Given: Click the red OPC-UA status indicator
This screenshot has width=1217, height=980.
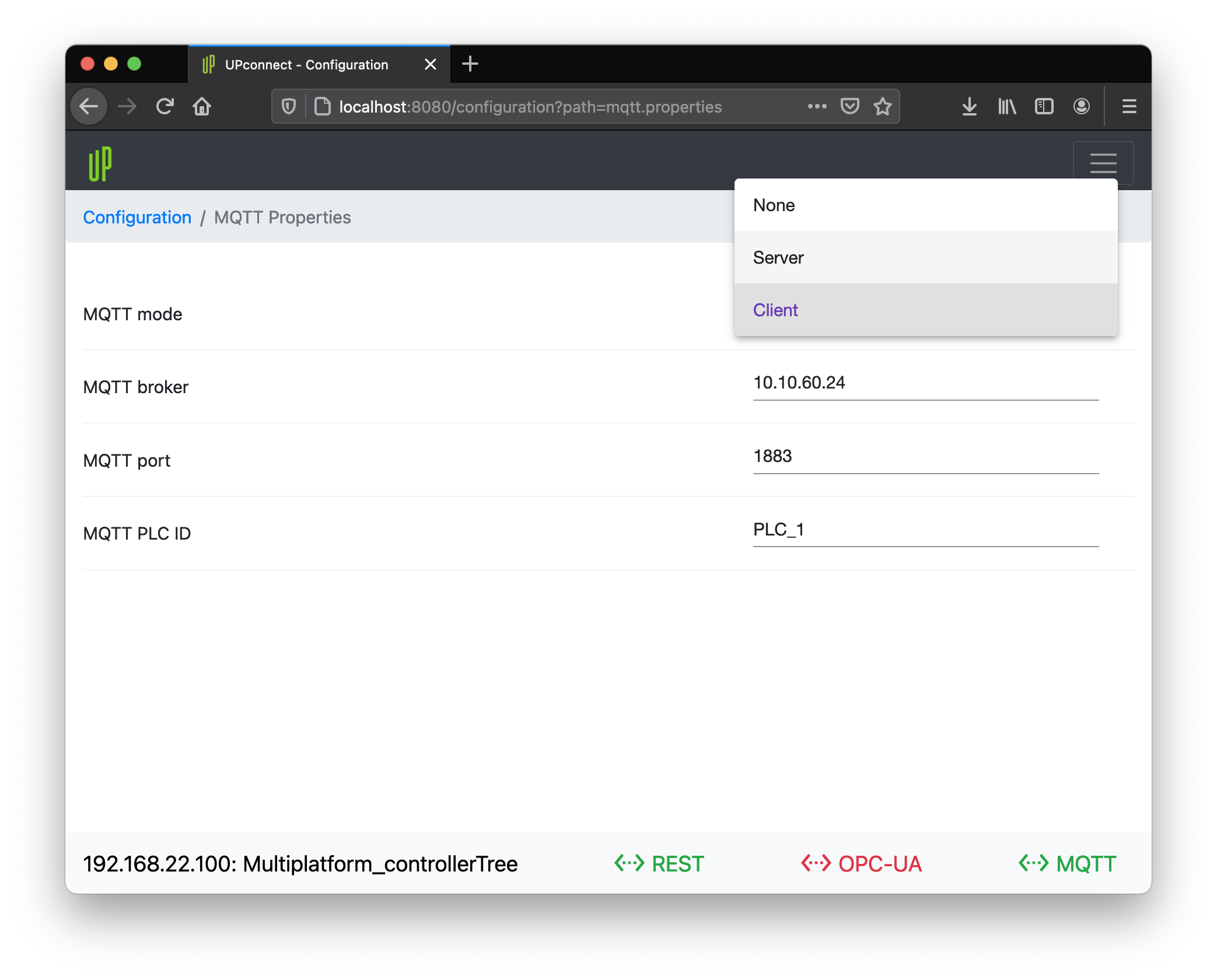Looking at the screenshot, I should click(x=861, y=864).
